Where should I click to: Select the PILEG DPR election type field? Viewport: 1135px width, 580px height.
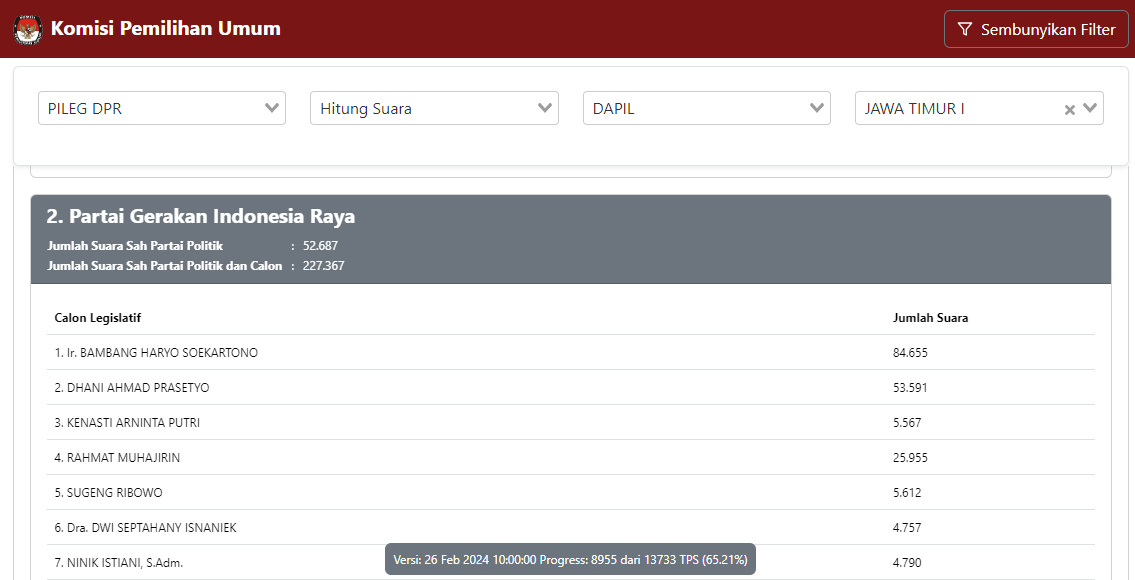click(x=150, y=109)
